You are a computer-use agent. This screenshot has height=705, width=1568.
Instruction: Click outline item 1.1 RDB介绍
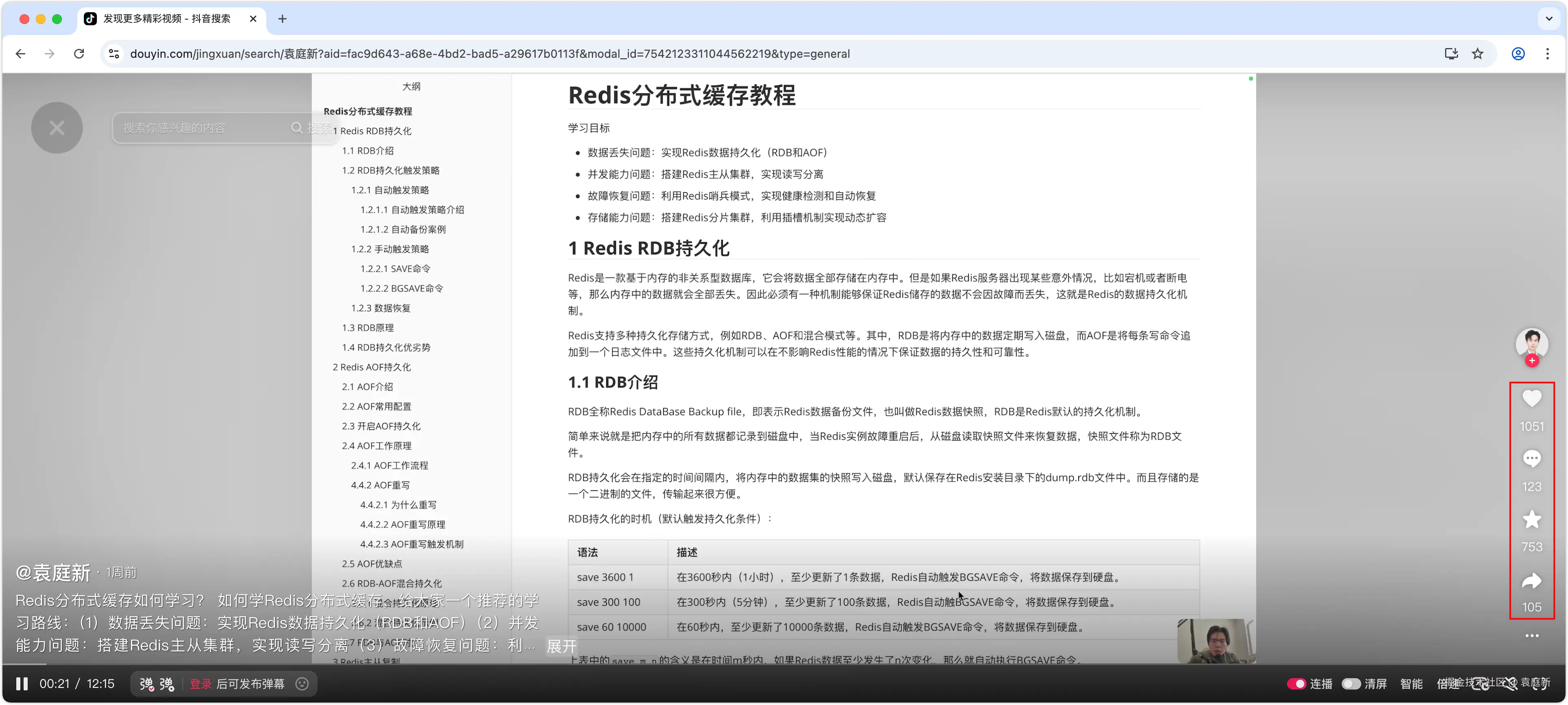click(x=368, y=150)
